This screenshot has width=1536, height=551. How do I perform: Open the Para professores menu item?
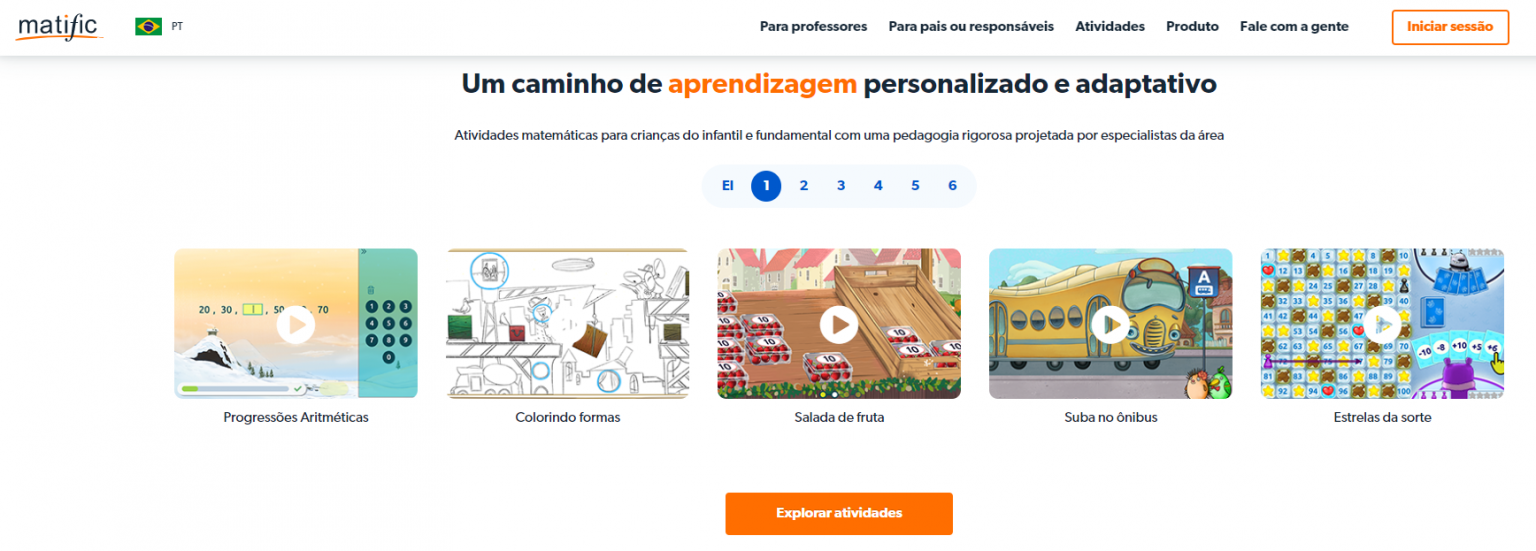pyautogui.click(x=813, y=27)
